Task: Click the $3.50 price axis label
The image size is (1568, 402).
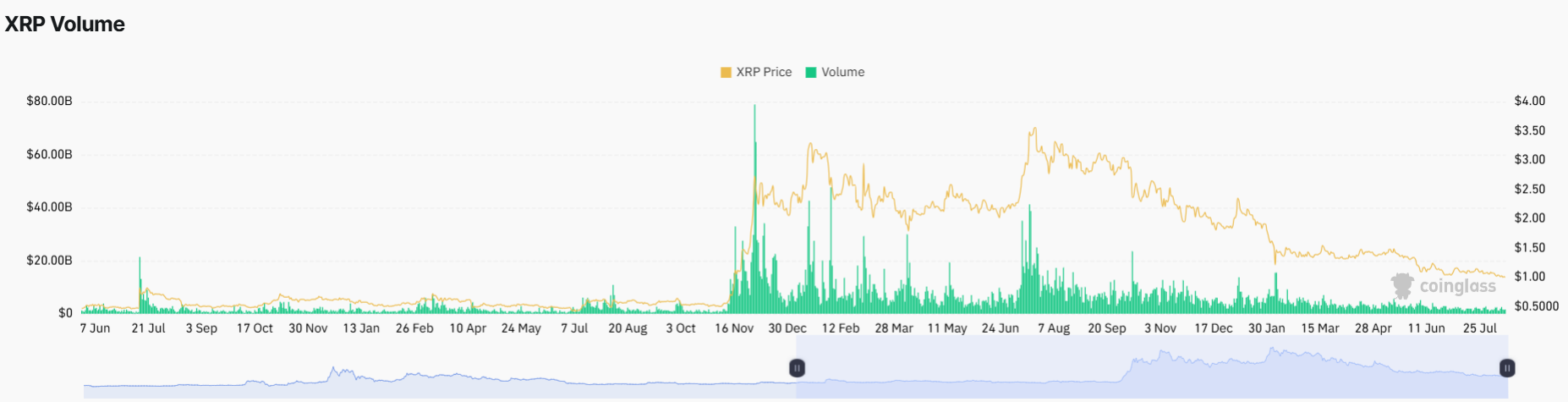Action: point(1529,130)
